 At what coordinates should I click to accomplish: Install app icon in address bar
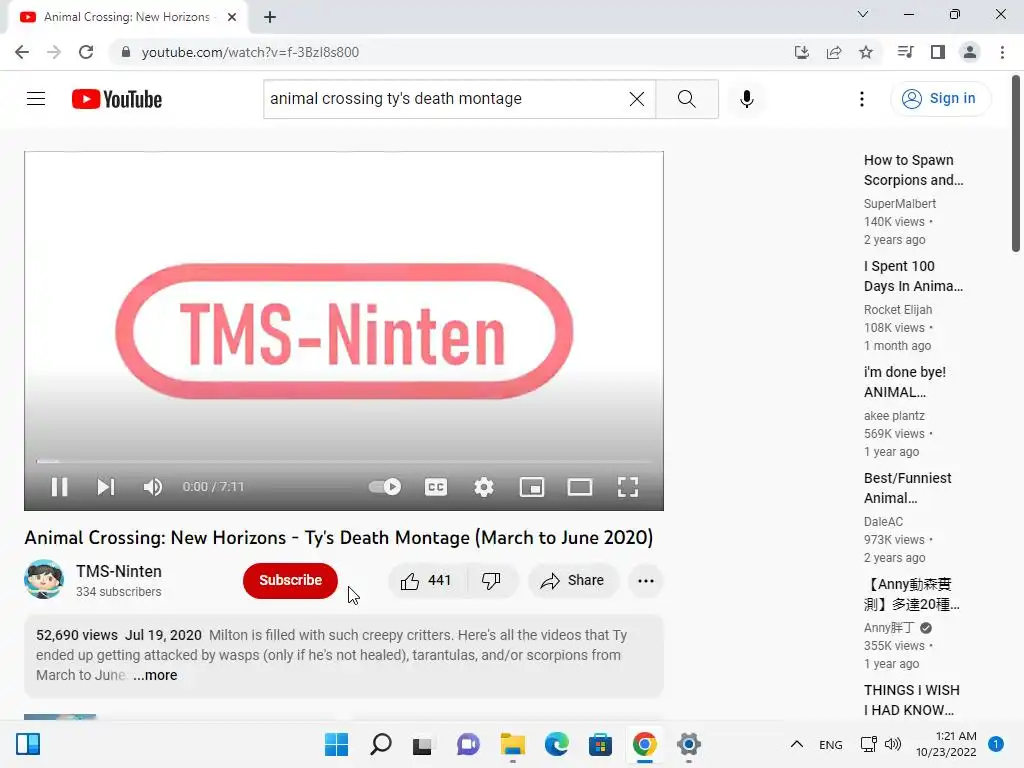tap(802, 52)
